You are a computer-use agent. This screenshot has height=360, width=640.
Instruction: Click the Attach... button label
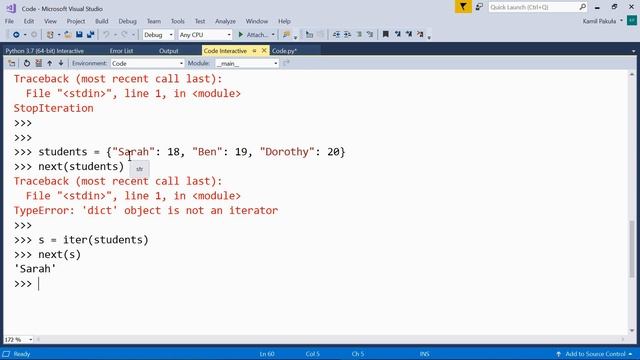pyautogui.click(x=257, y=35)
